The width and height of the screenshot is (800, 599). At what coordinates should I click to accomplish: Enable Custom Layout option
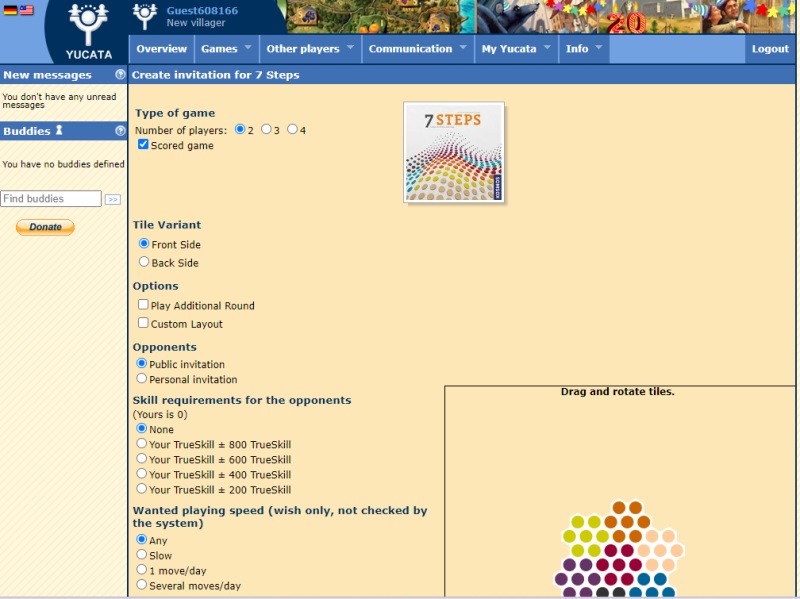(141, 323)
